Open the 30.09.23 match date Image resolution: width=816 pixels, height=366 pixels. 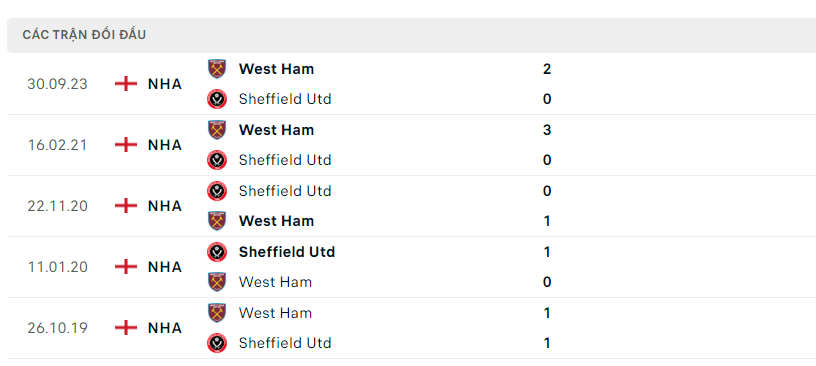57,84
